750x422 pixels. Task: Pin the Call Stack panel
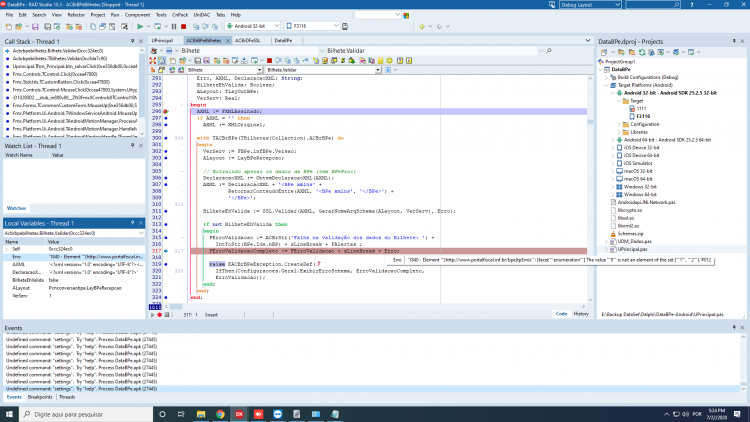point(132,42)
